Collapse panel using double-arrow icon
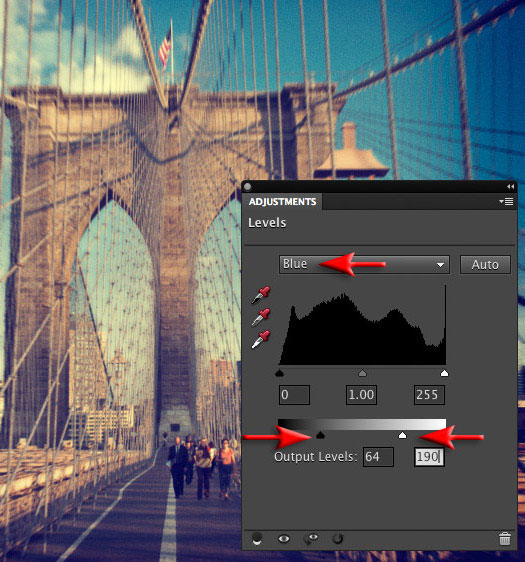This screenshot has height=562, width=525. pos(511,186)
